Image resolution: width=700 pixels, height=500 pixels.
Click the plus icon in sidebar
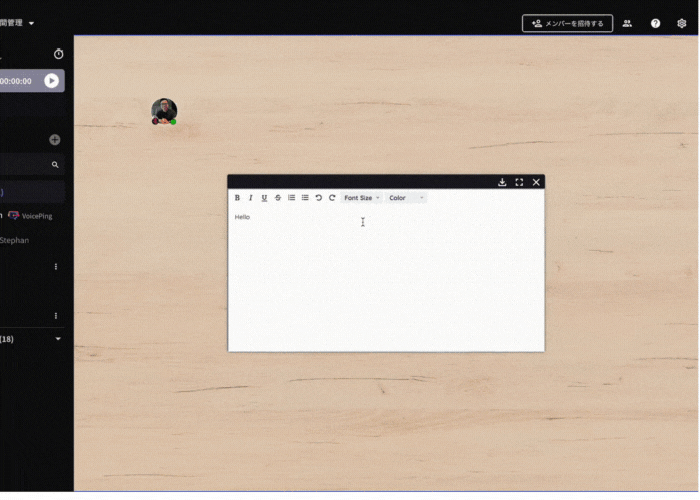point(55,140)
